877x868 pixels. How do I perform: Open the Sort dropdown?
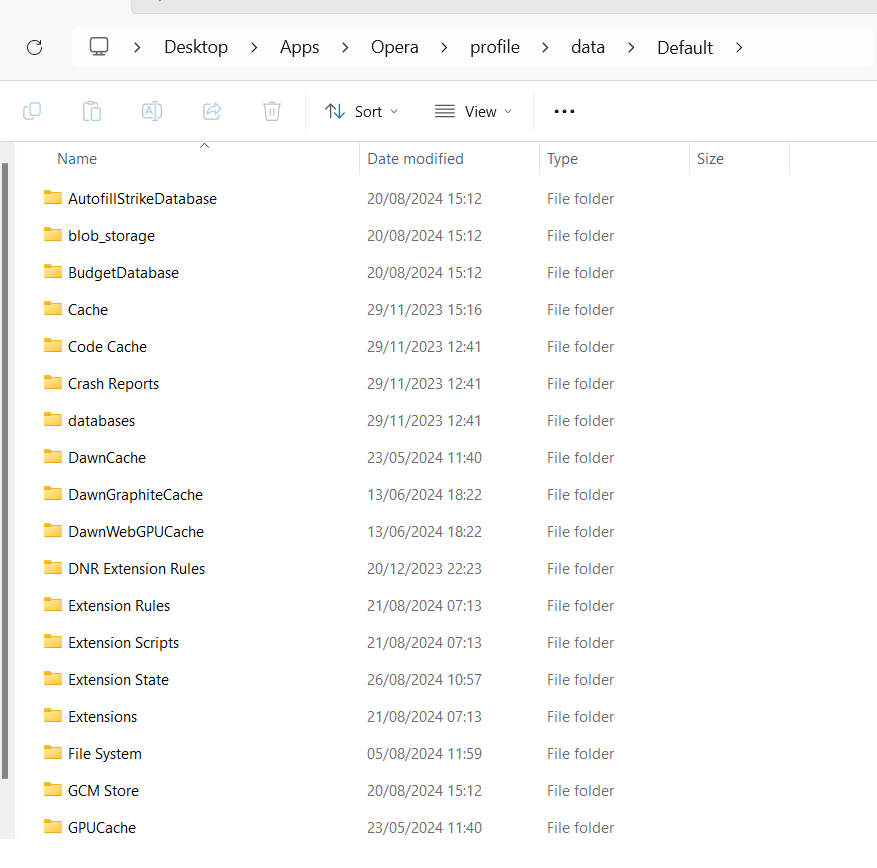click(362, 111)
